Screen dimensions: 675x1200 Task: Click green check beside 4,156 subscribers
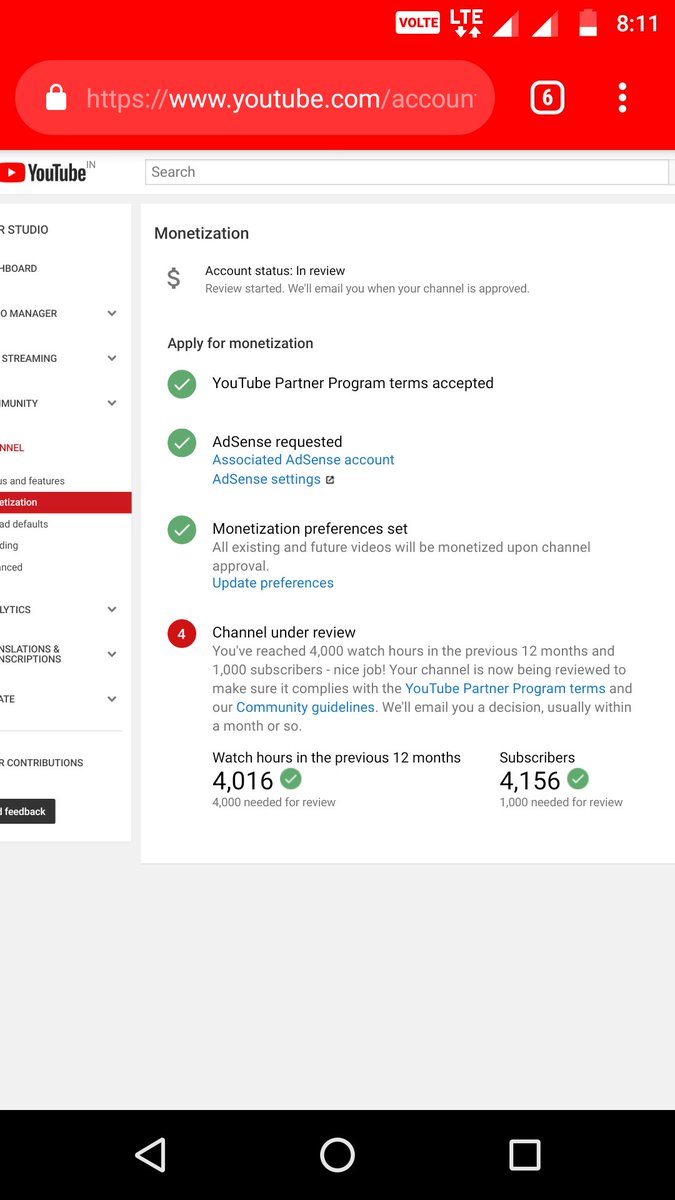point(578,778)
